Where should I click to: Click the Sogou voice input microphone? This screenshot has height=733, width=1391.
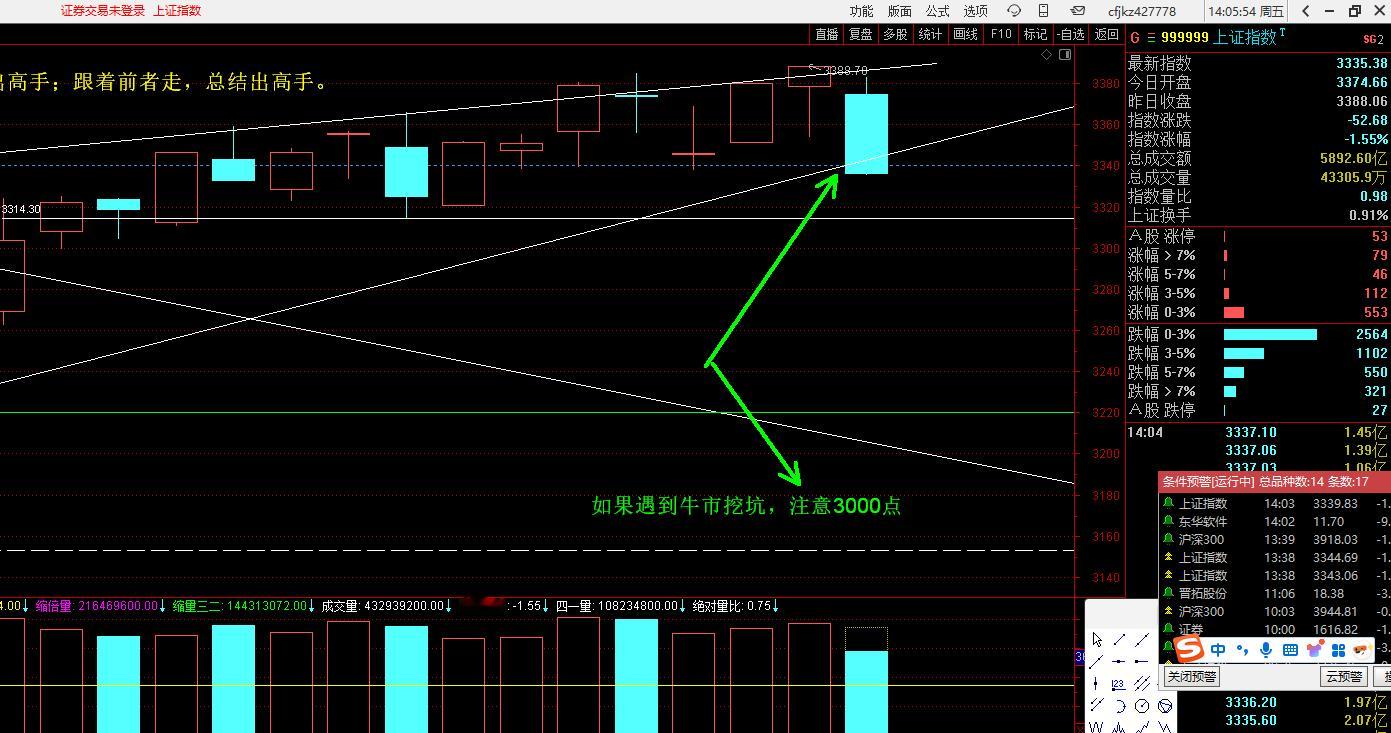click(x=1266, y=650)
